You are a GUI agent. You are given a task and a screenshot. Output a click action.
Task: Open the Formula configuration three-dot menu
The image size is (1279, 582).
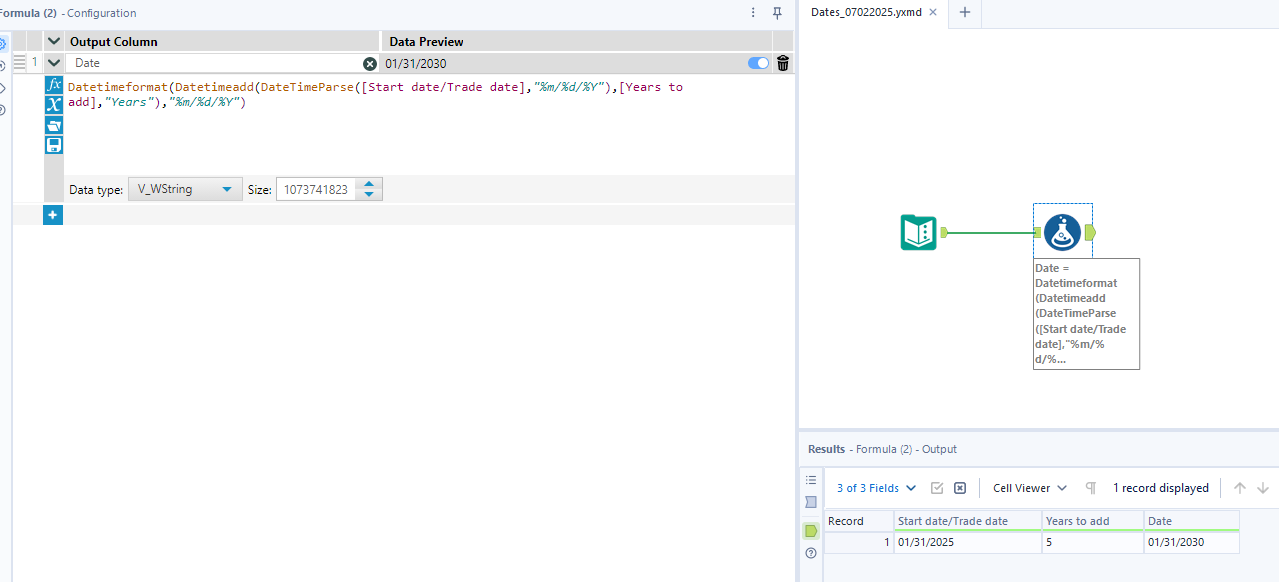pyautogui.click(x=753, y=13)
